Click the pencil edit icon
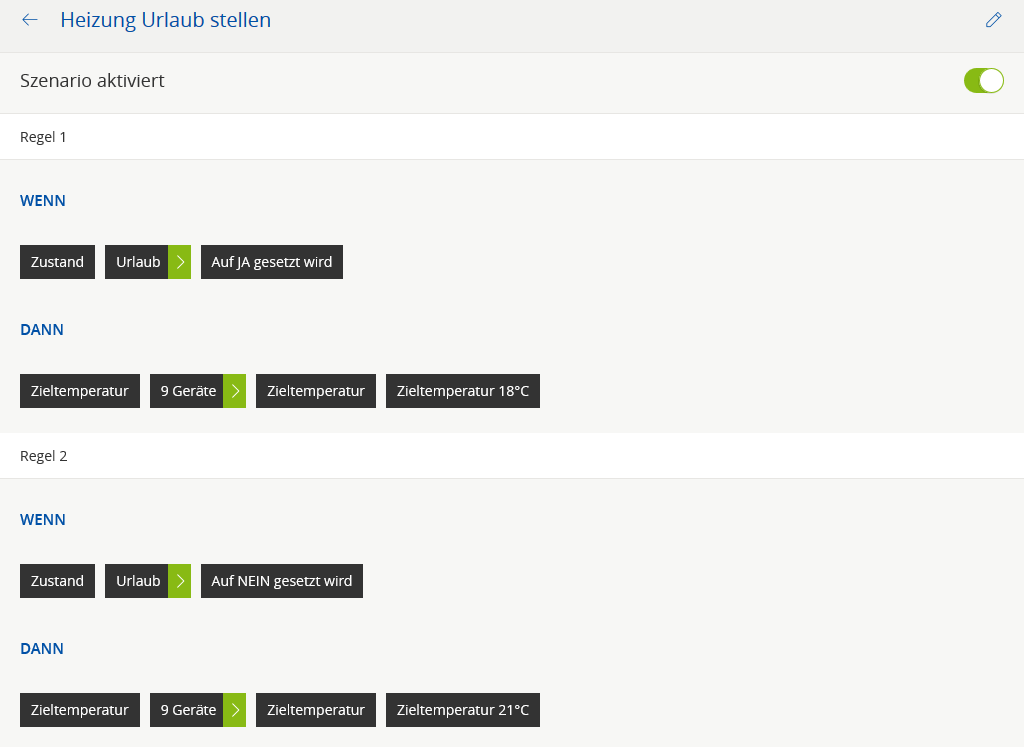Image resolution: width=1024 pixels, height=747 pixels. pyautogui.click(x=993, y=20)
